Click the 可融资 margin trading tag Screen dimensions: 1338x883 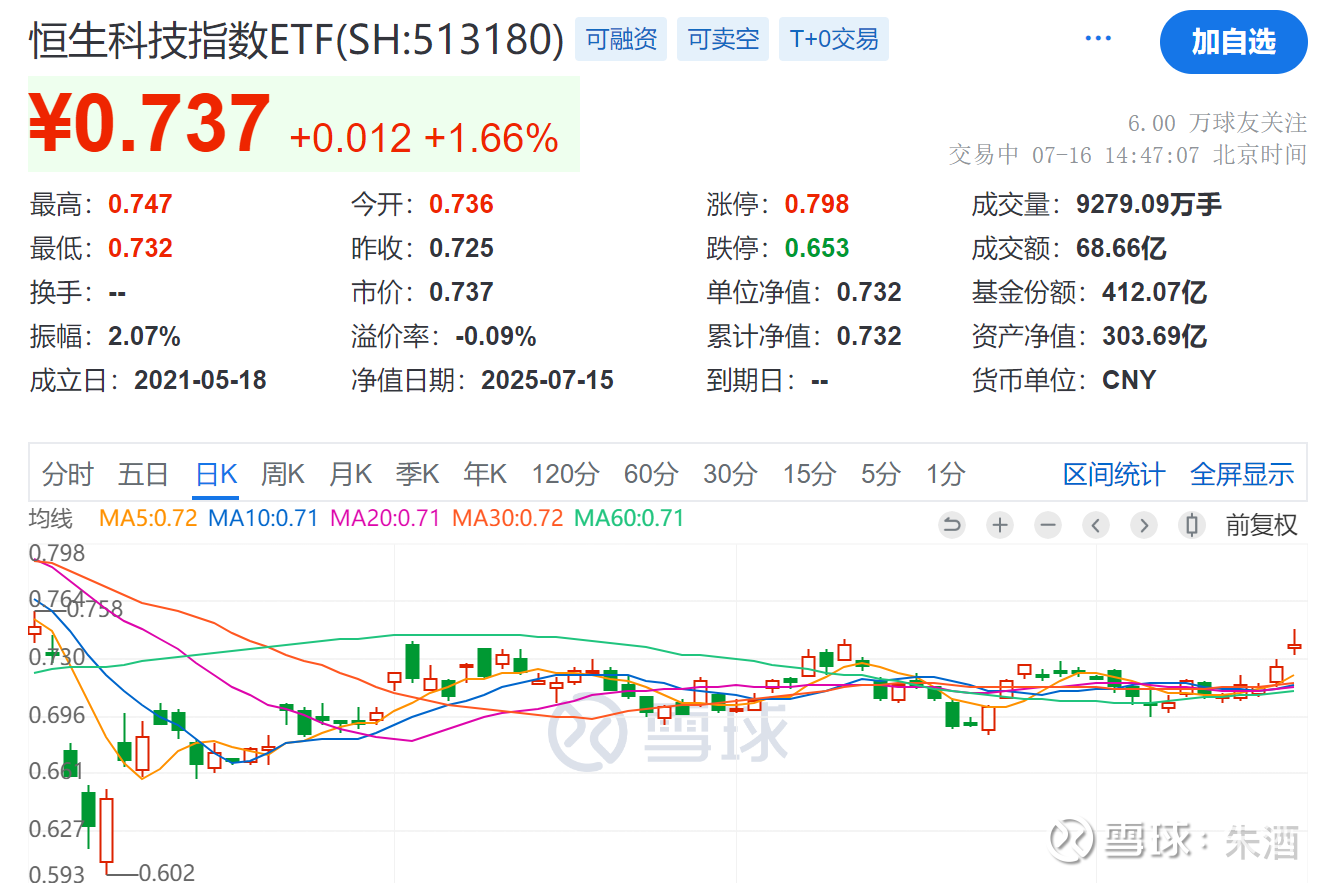[x=620, y=39]
